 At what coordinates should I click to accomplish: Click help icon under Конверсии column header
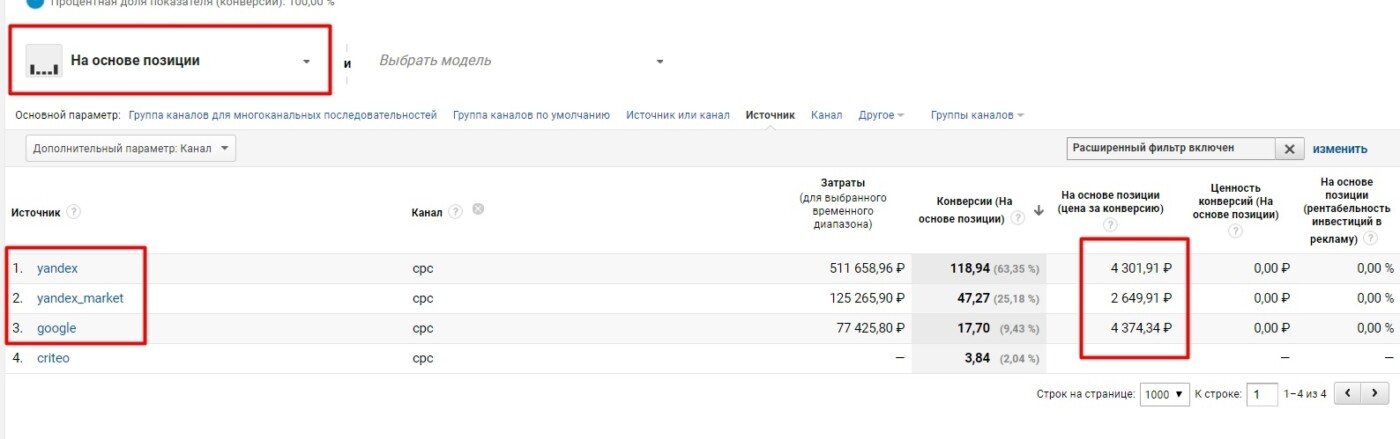1018,218
